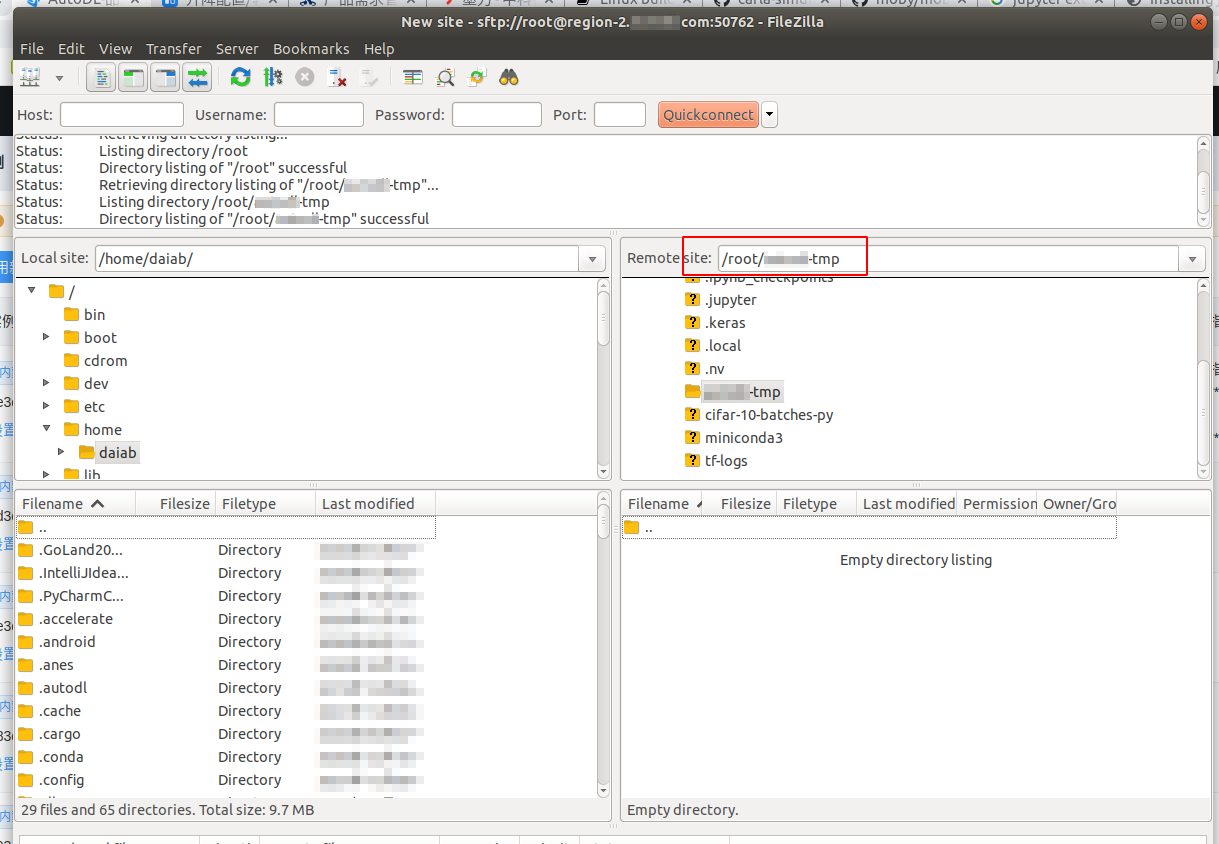Viewport: 1219px width, 844px height.
Task: Open directory listing filters dialog
Action: click(x=413, y=77)
